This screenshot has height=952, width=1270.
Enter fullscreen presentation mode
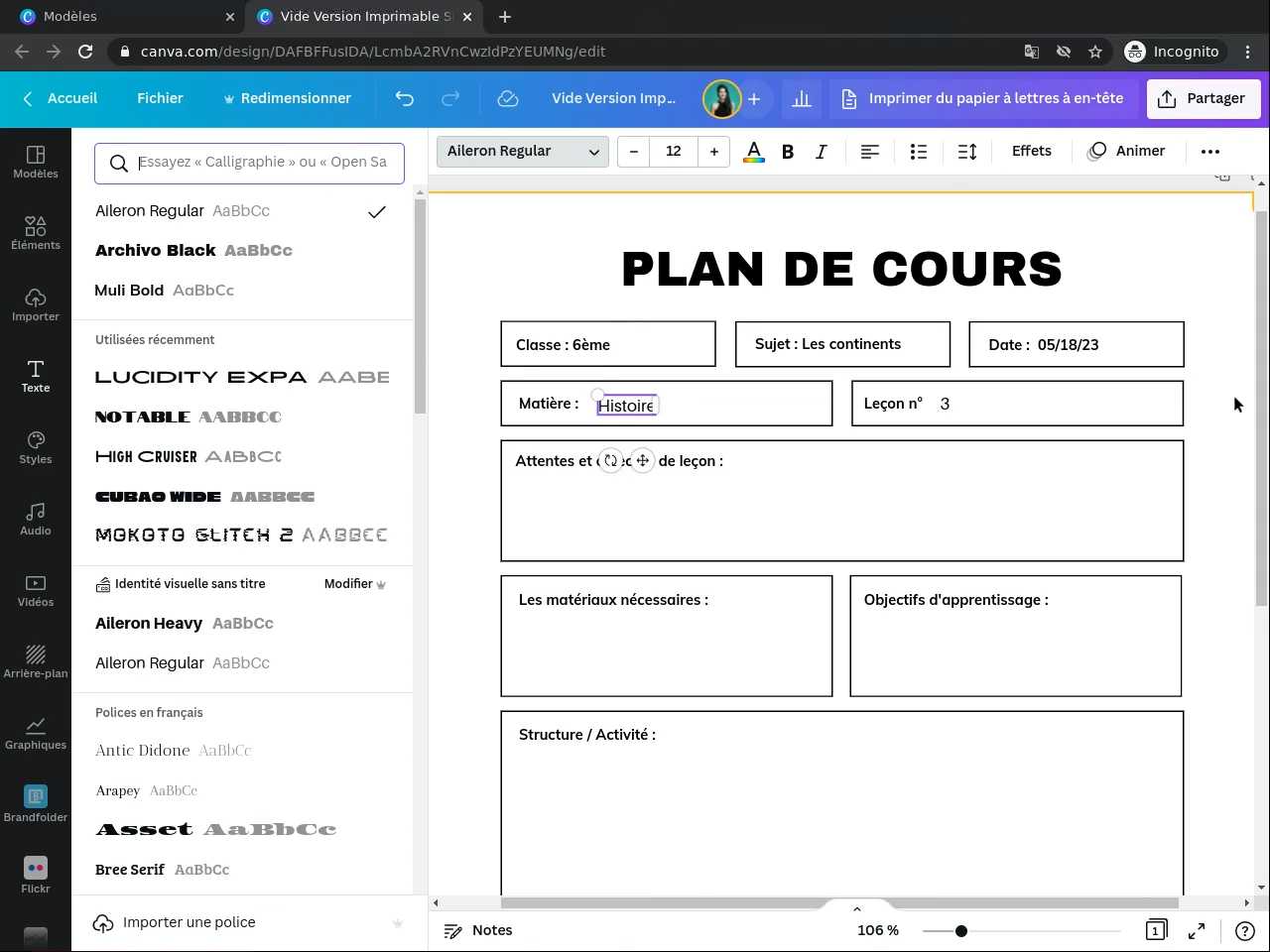pos(1197,930)
